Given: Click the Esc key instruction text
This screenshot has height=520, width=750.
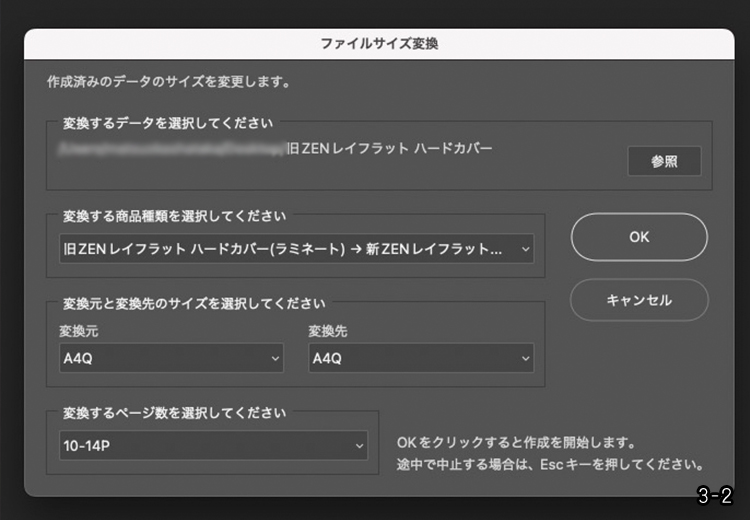Looking at the screenshot, I should tap(550, 465).
